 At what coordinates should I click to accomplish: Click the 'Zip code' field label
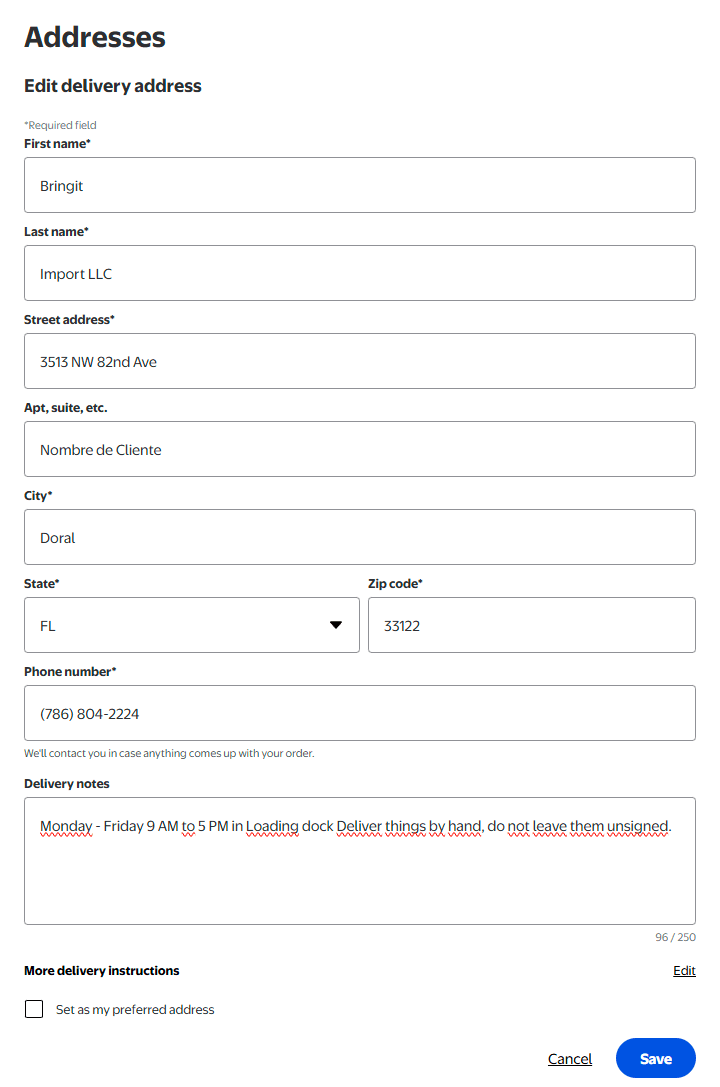pos(395,583)
